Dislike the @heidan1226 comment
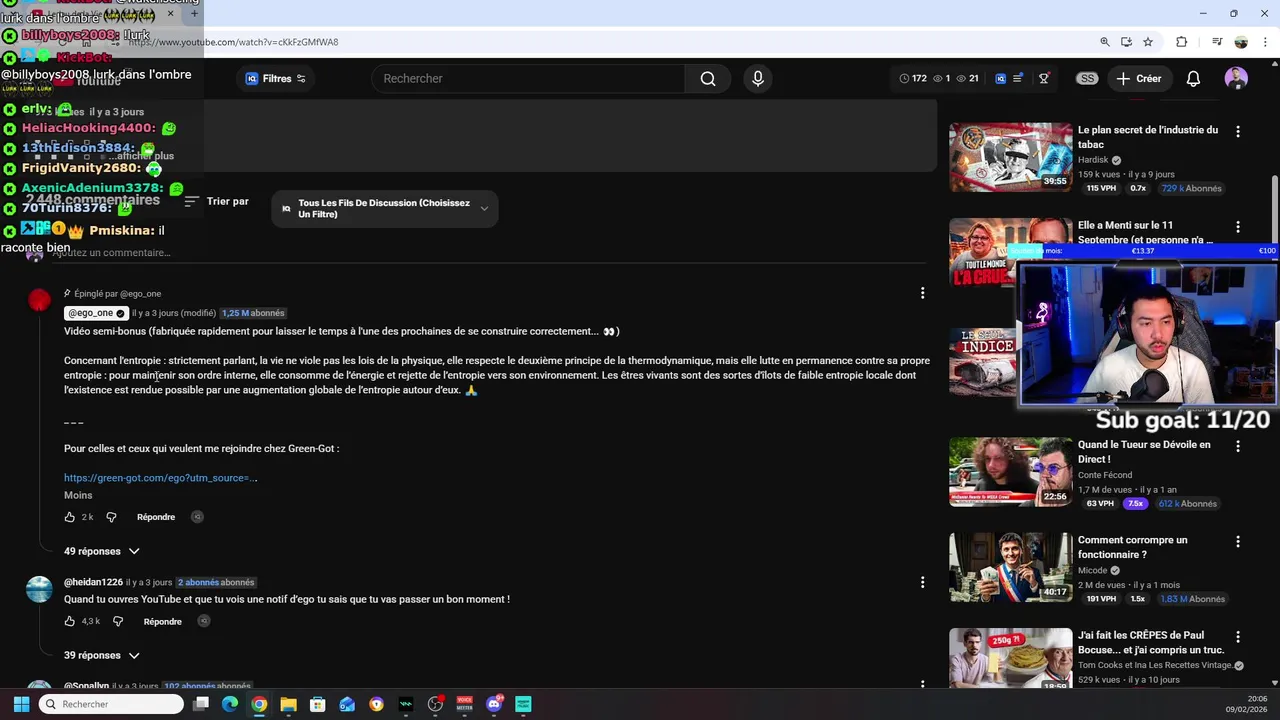The width and height of the screenshot is (1280, 720). tap(118, 621)
